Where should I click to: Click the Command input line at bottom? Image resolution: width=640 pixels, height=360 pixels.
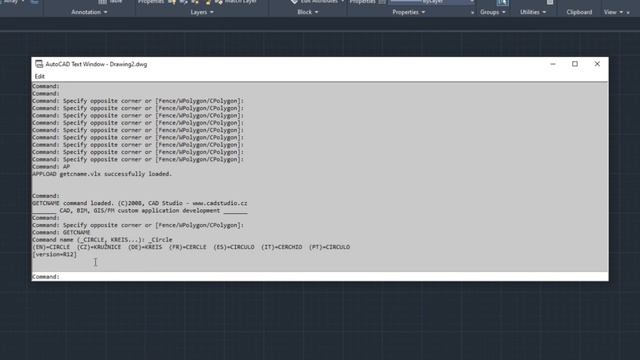[x=320, y=277]
